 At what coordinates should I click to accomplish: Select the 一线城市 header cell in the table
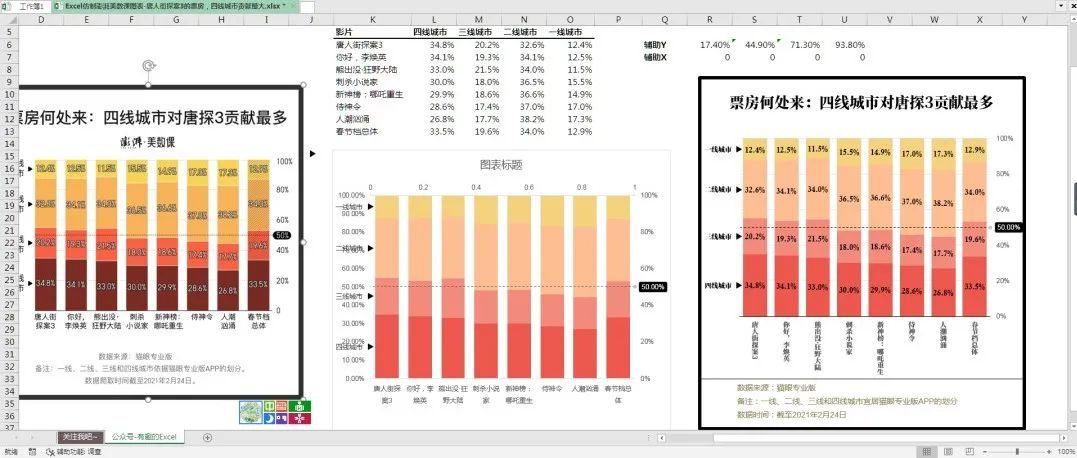pyautogui.click(x=571, y=32)
